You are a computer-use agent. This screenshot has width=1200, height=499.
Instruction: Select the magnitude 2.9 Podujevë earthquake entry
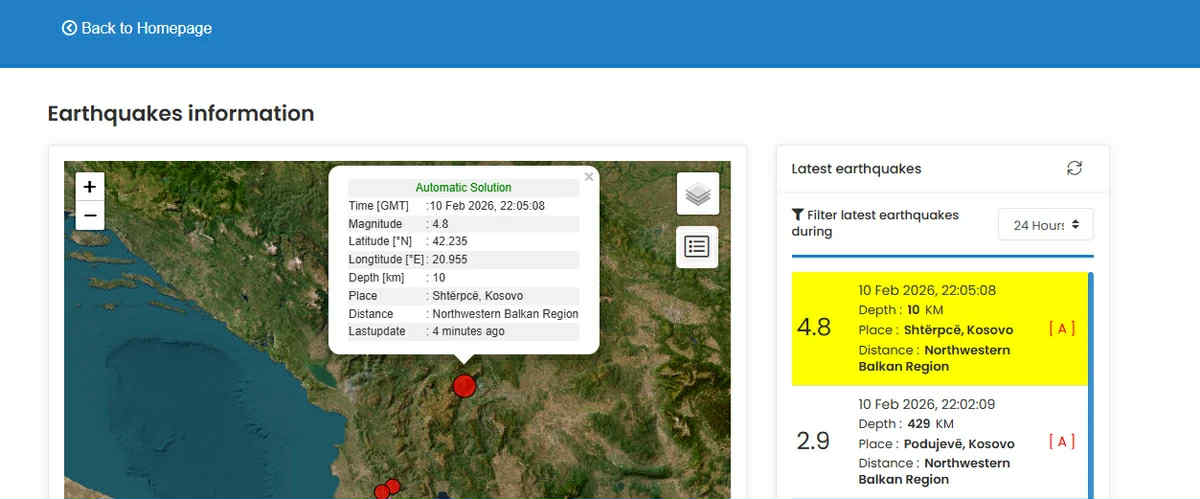pos(940,442)
